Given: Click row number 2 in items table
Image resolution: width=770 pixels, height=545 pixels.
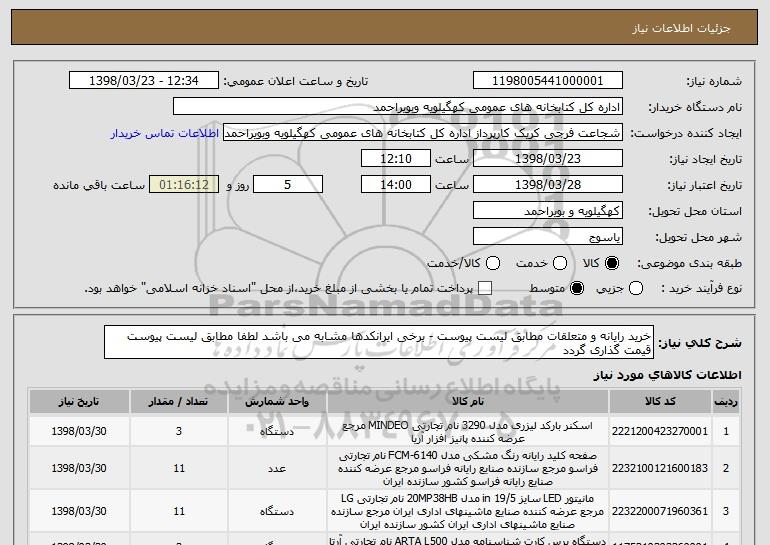Looking at the screenshot, I should (x=726, y=468).
